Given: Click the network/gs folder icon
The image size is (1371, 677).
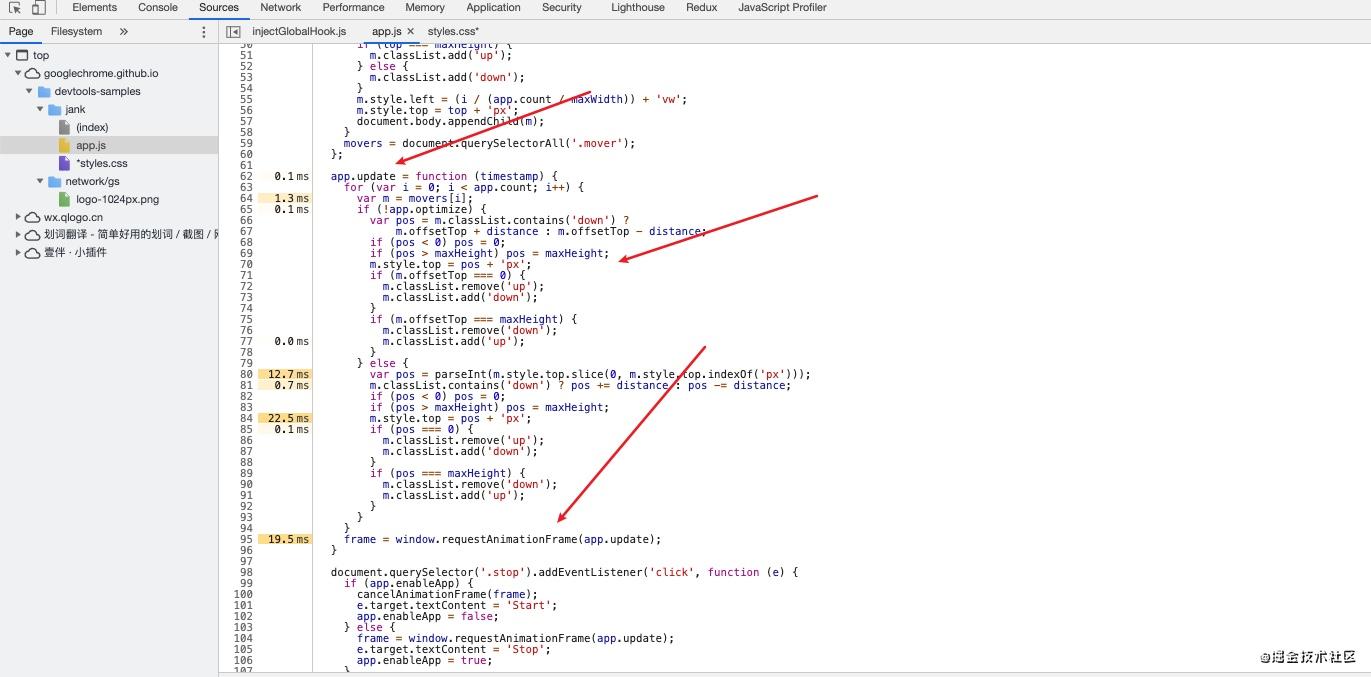Looking at the screenshot, I should (55, 182).
